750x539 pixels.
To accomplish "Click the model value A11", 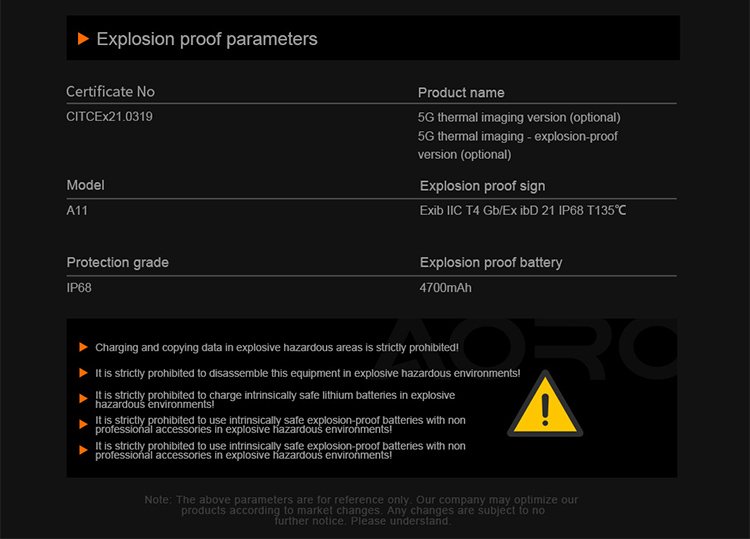I will pos(77,210).
